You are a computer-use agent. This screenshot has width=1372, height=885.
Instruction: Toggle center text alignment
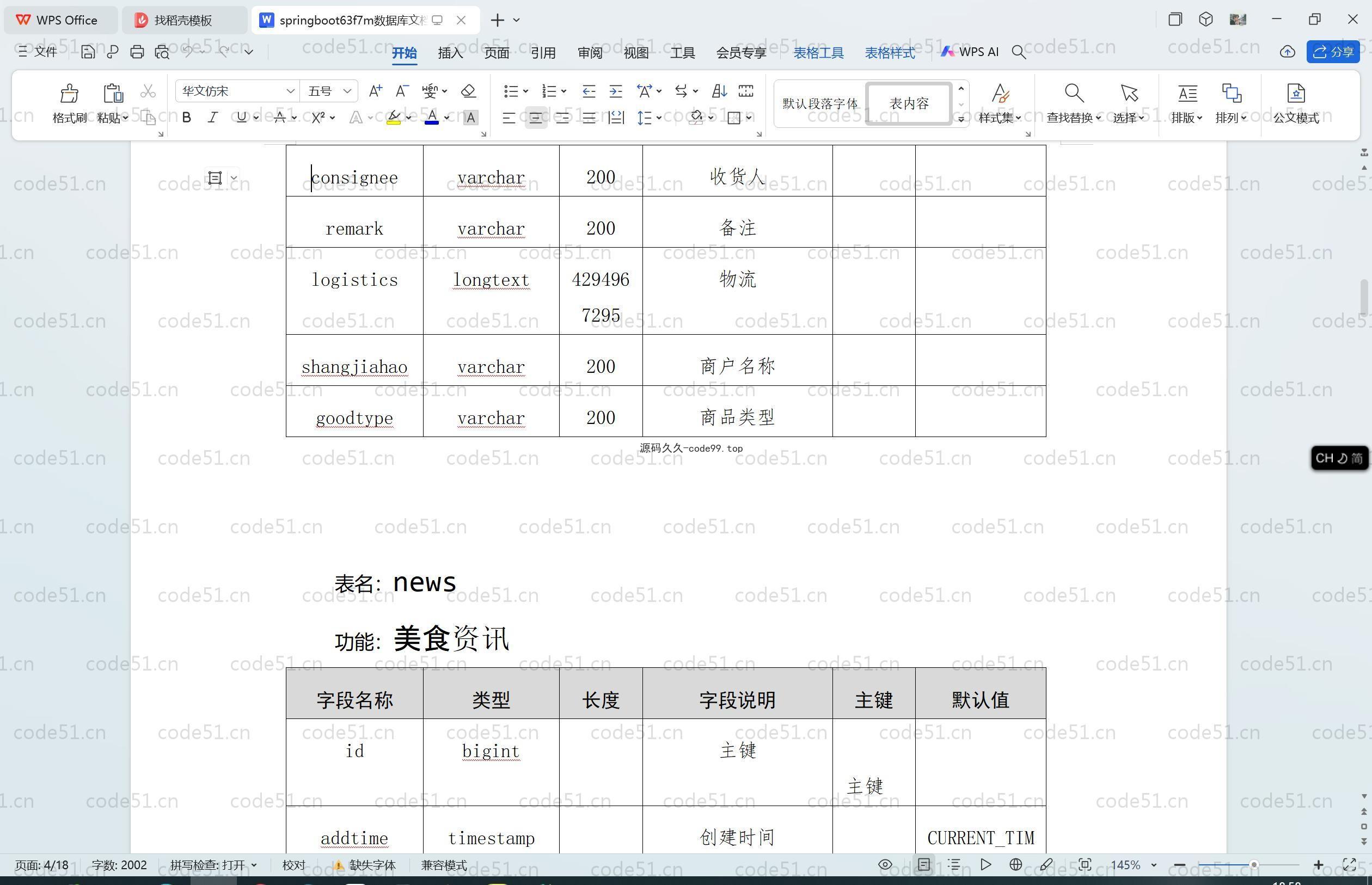click(x=536, y=118)
